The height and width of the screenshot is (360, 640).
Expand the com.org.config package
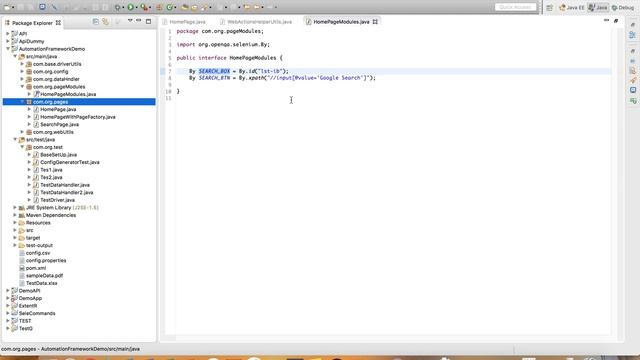click(x=22, y=71)
